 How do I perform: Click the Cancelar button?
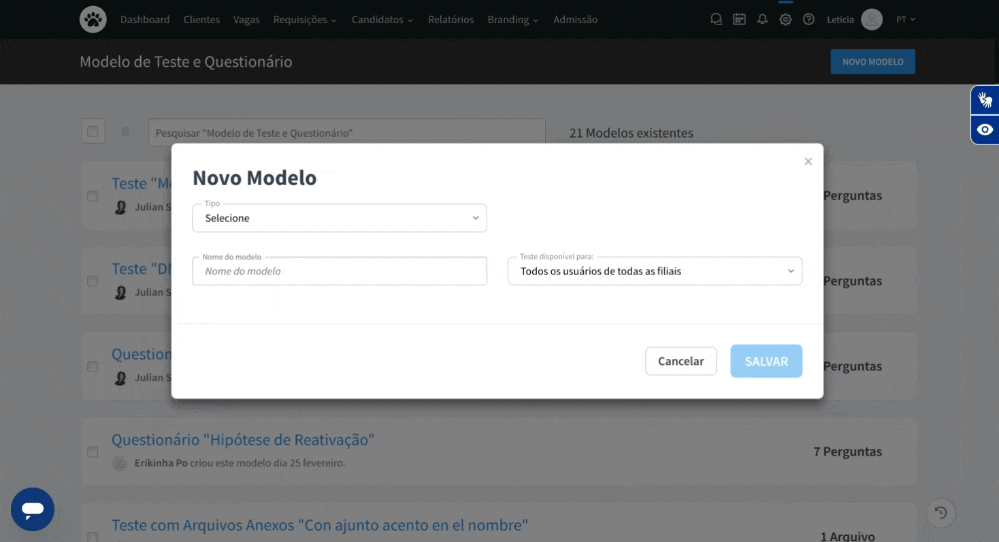pyautogui.click(x=680, y=361)
